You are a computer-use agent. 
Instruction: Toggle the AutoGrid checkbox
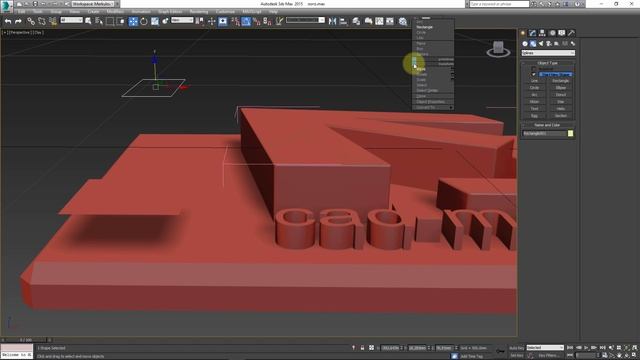[533, 69]
